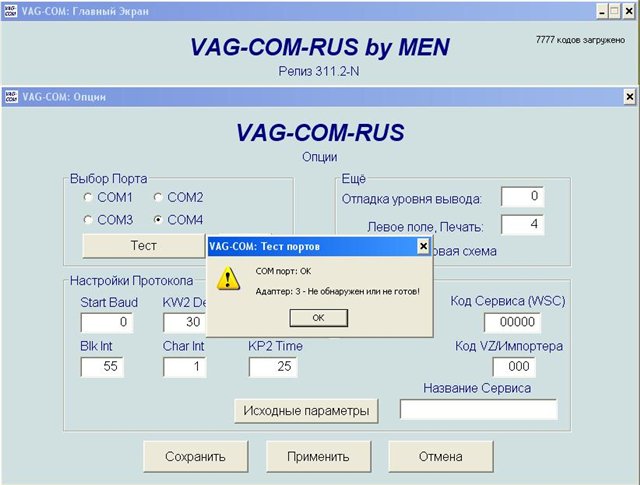Click the Сохранить button

pyautogui.click(x=196, y=456)
